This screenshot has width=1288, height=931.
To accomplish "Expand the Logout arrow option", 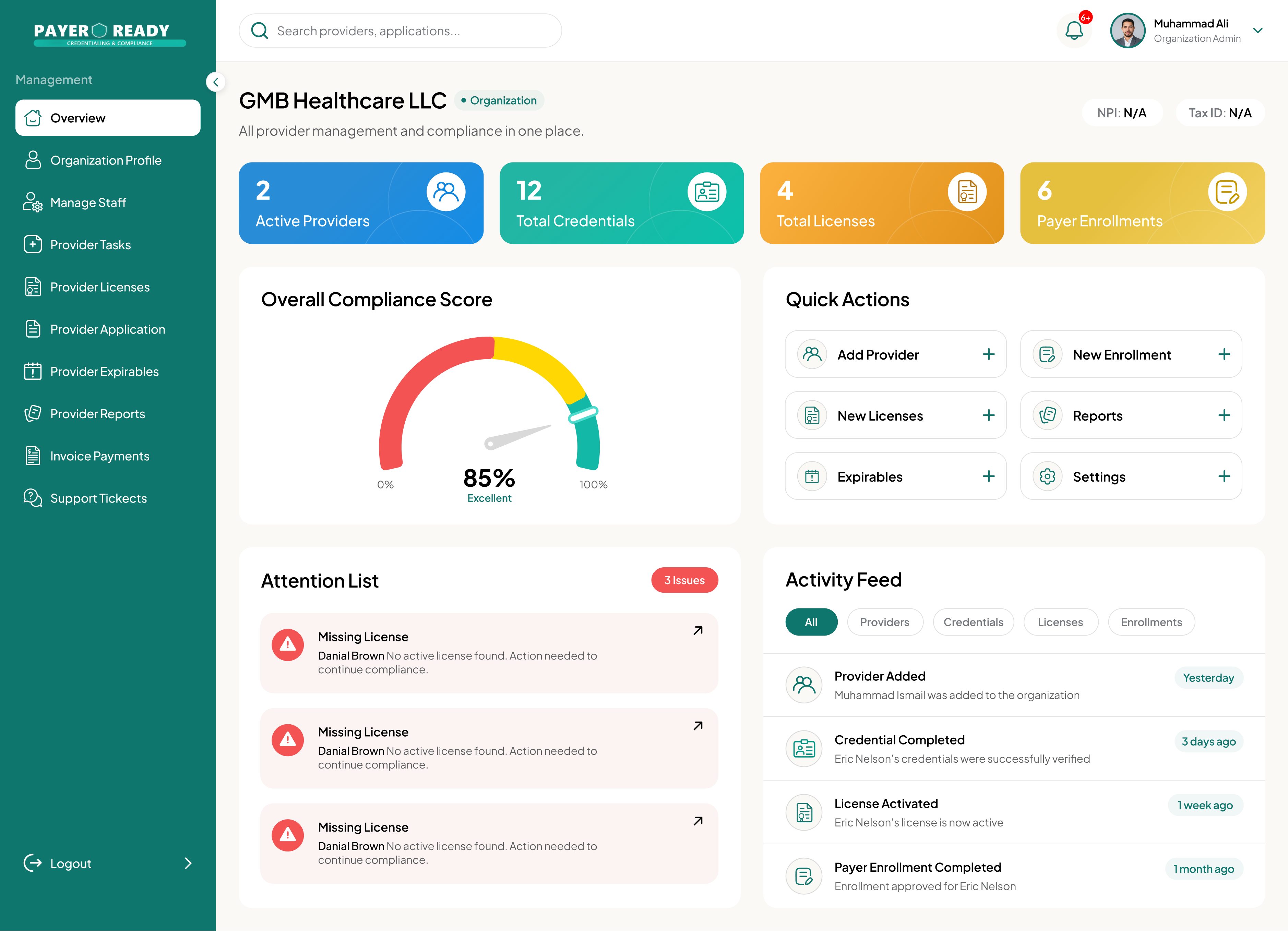I will tap(189, 863).
